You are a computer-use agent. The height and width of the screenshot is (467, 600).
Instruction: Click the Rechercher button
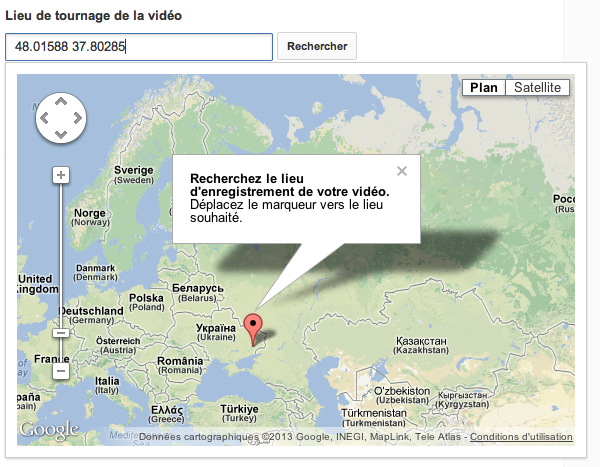(x=317, y=46)
